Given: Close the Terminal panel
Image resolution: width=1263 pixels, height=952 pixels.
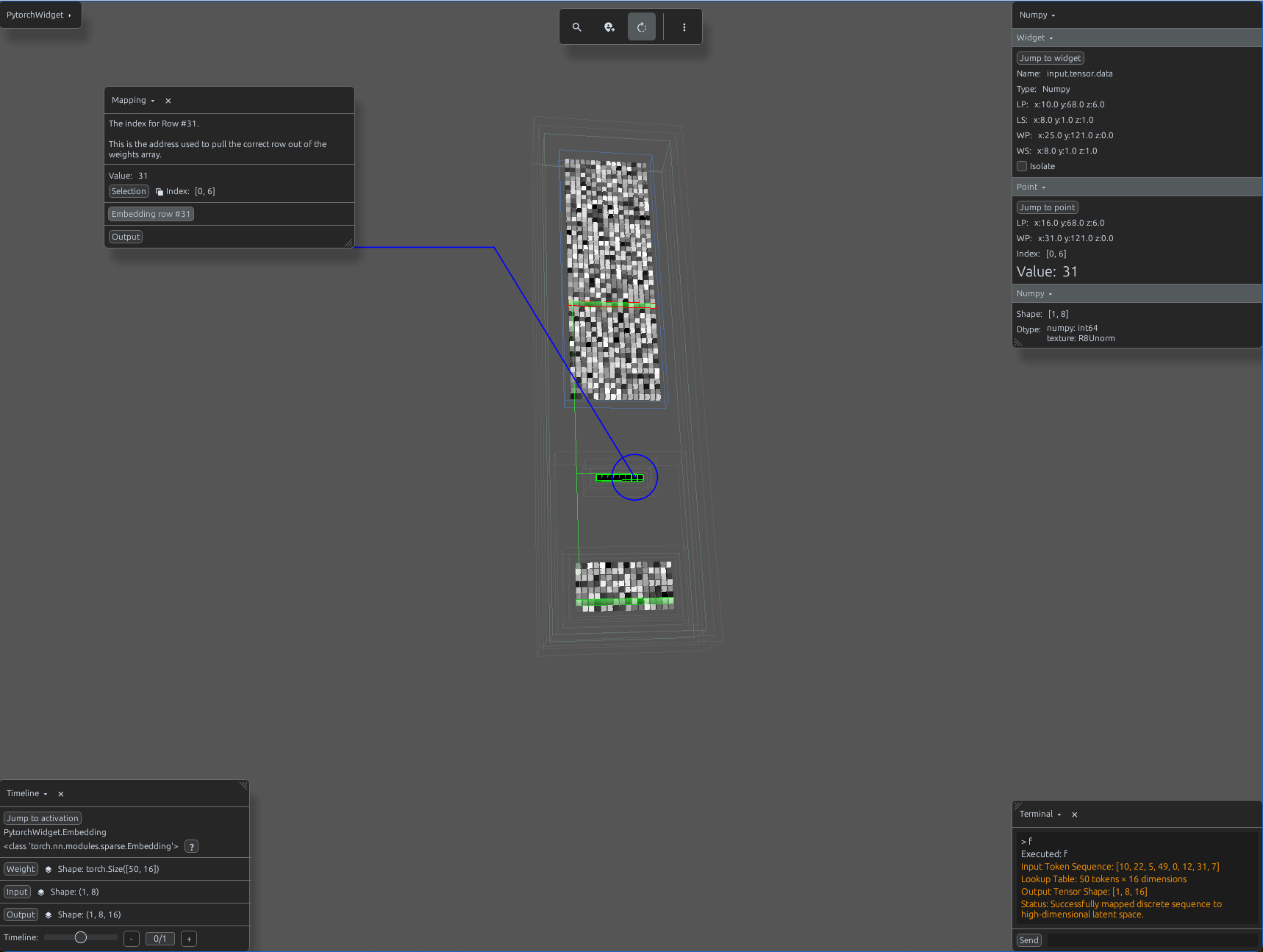Looking at the screenshot, I should pos(1075,815).
